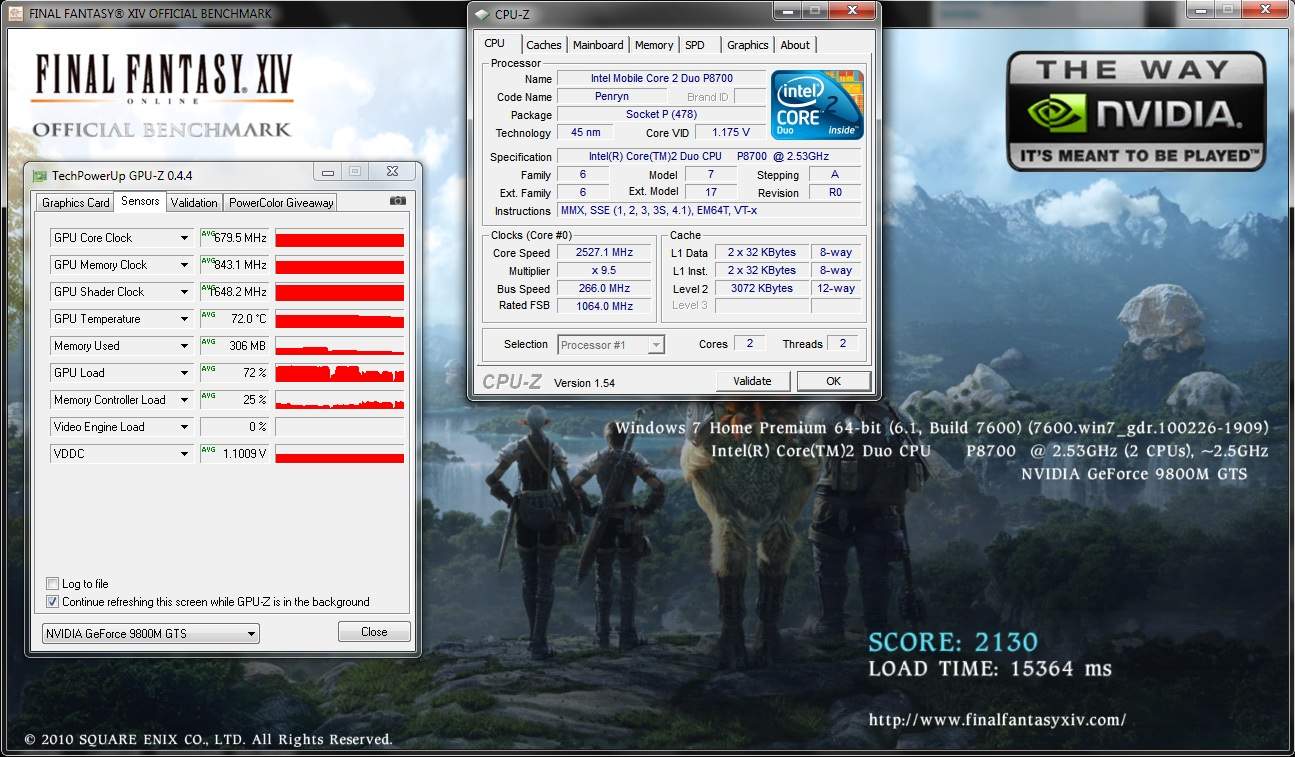Click the Multiplier value x 9.5
The width and height of the screenshot is (1295, 757).
(x=604, y=271)
